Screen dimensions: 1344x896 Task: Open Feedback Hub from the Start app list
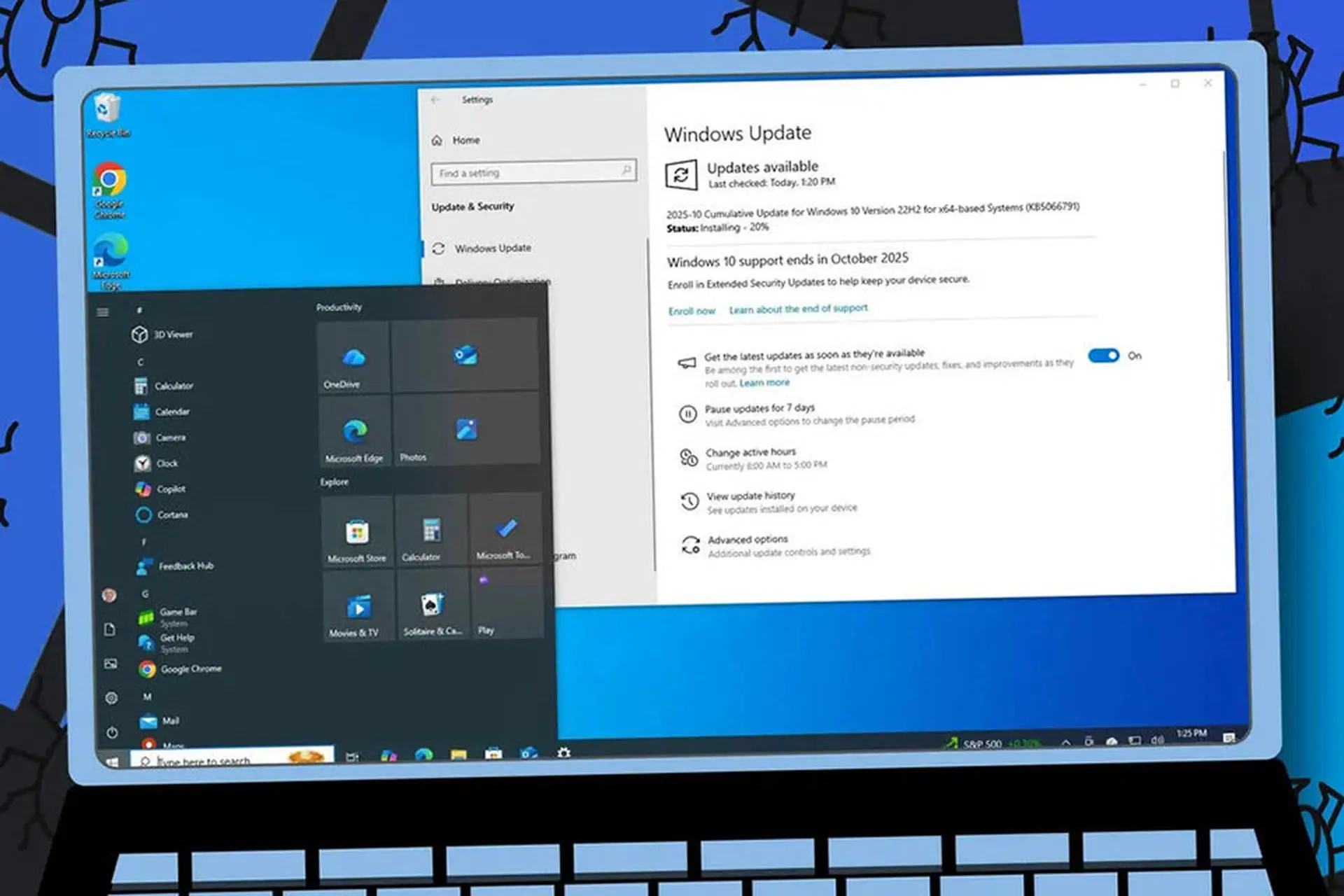[x=175, y=566]
